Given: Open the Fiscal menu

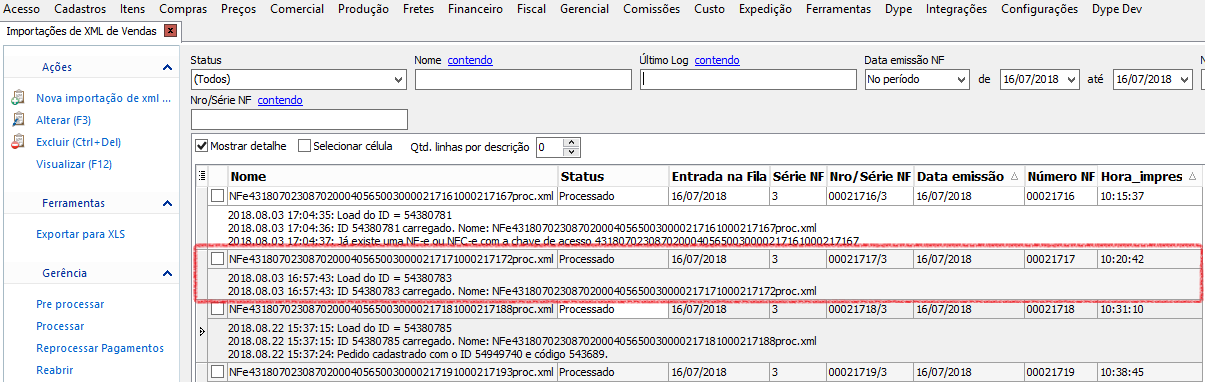Looking at the screenshot, I should [531, 9].
